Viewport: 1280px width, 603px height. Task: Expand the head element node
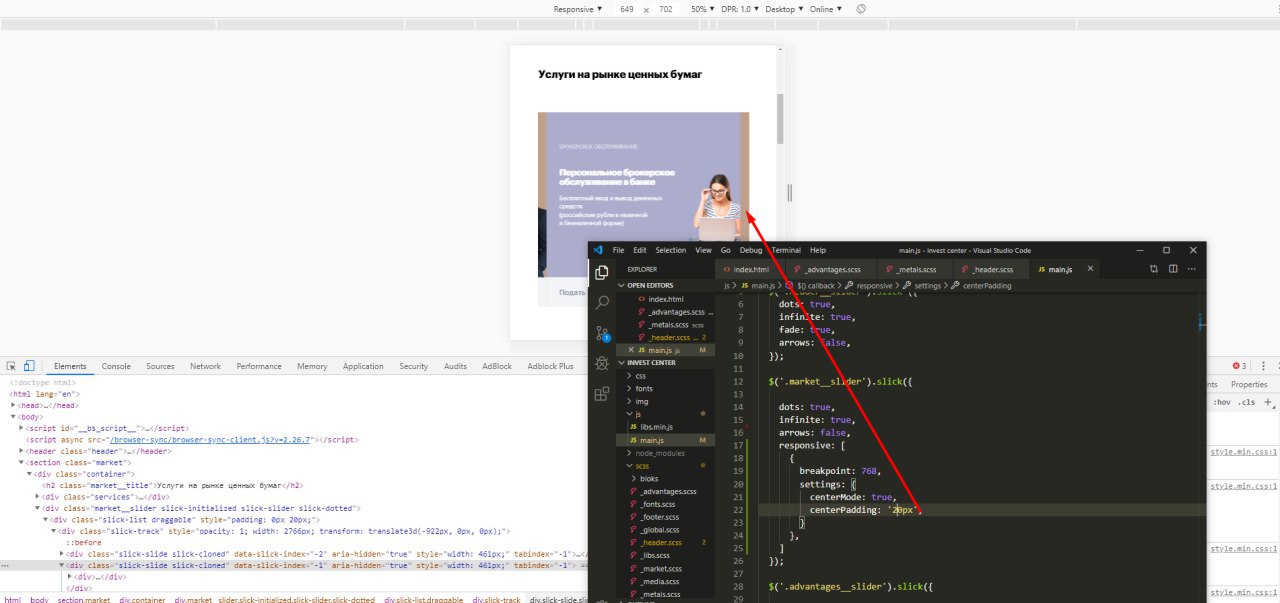[x=14, y=405]
